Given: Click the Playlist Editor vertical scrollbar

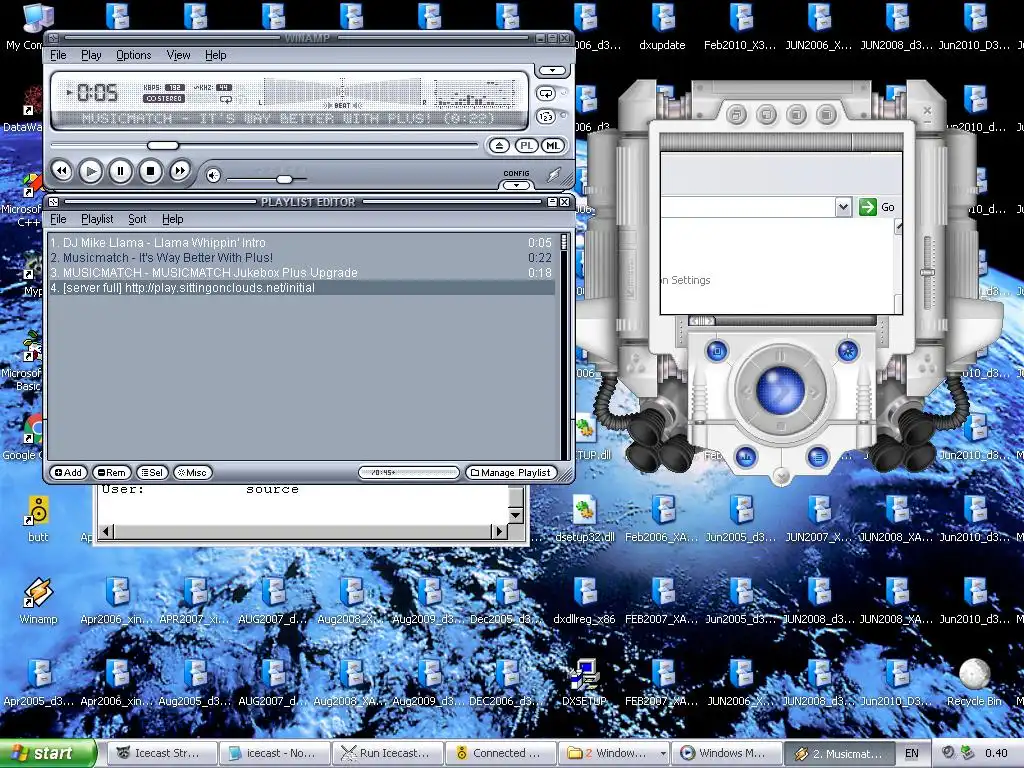Looking at the screenshot, I should coord(564,346).
